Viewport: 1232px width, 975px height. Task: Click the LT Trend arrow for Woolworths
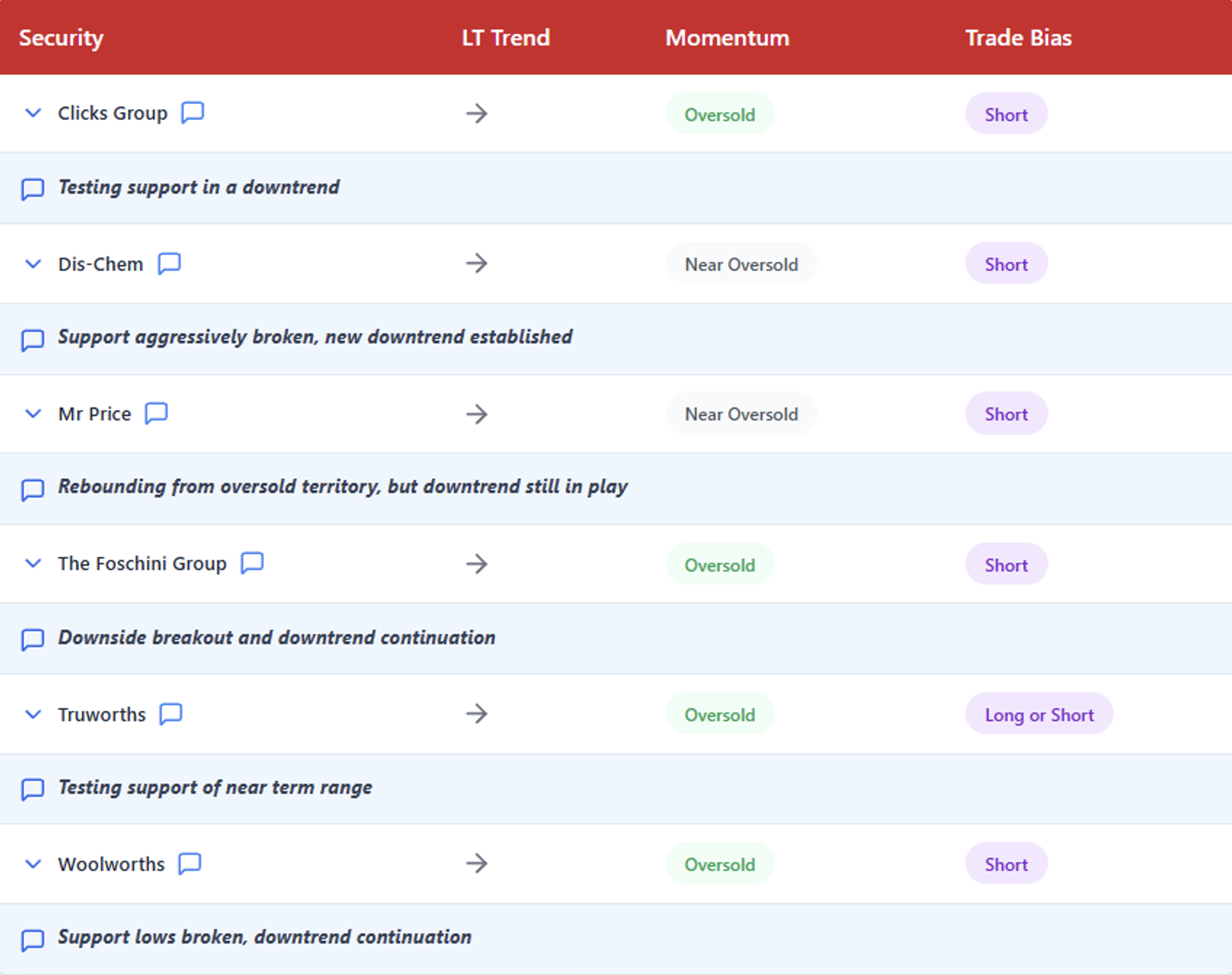click(x=476, y=863)
